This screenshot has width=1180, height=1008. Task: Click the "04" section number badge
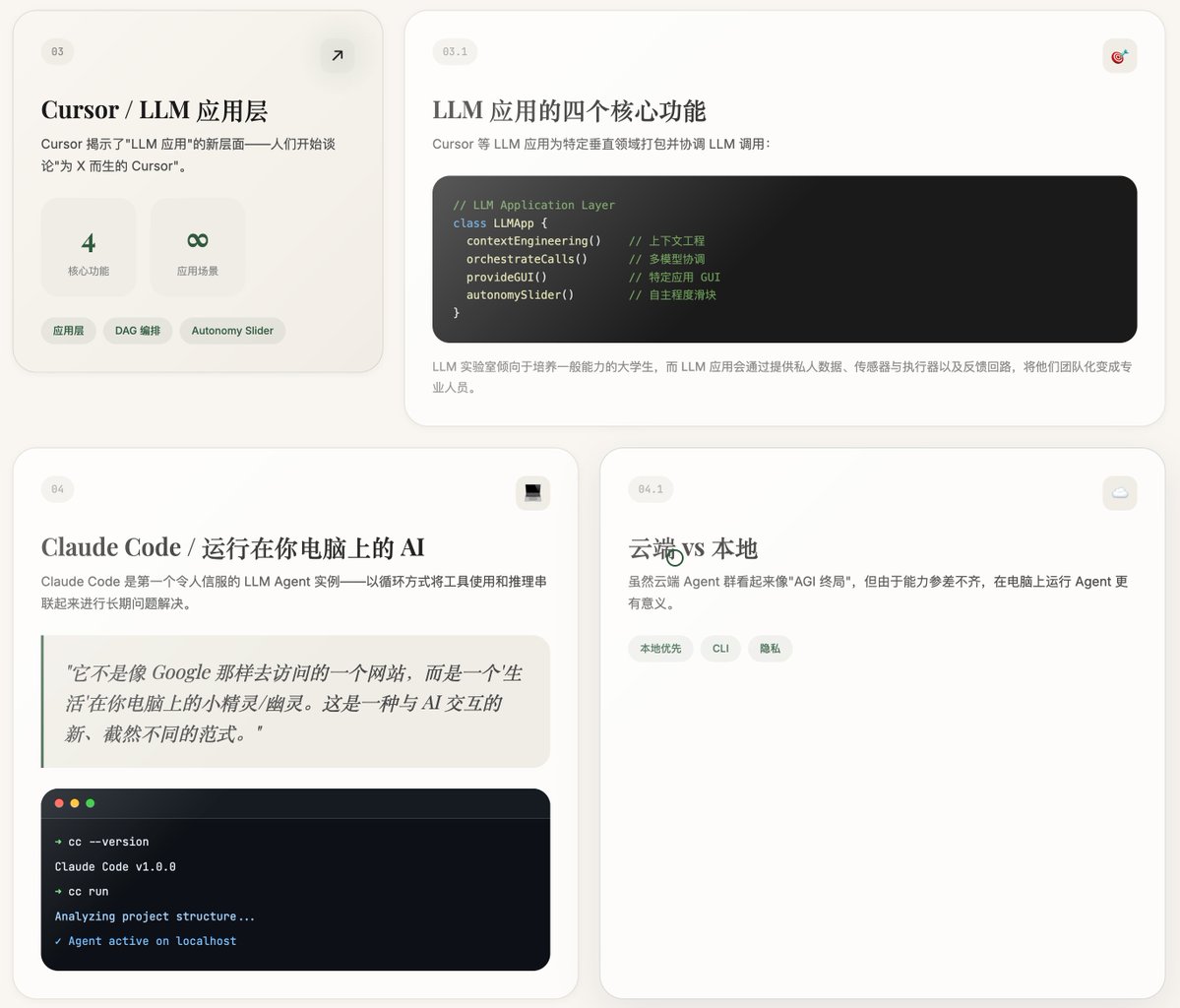click(x=57, y=489)
